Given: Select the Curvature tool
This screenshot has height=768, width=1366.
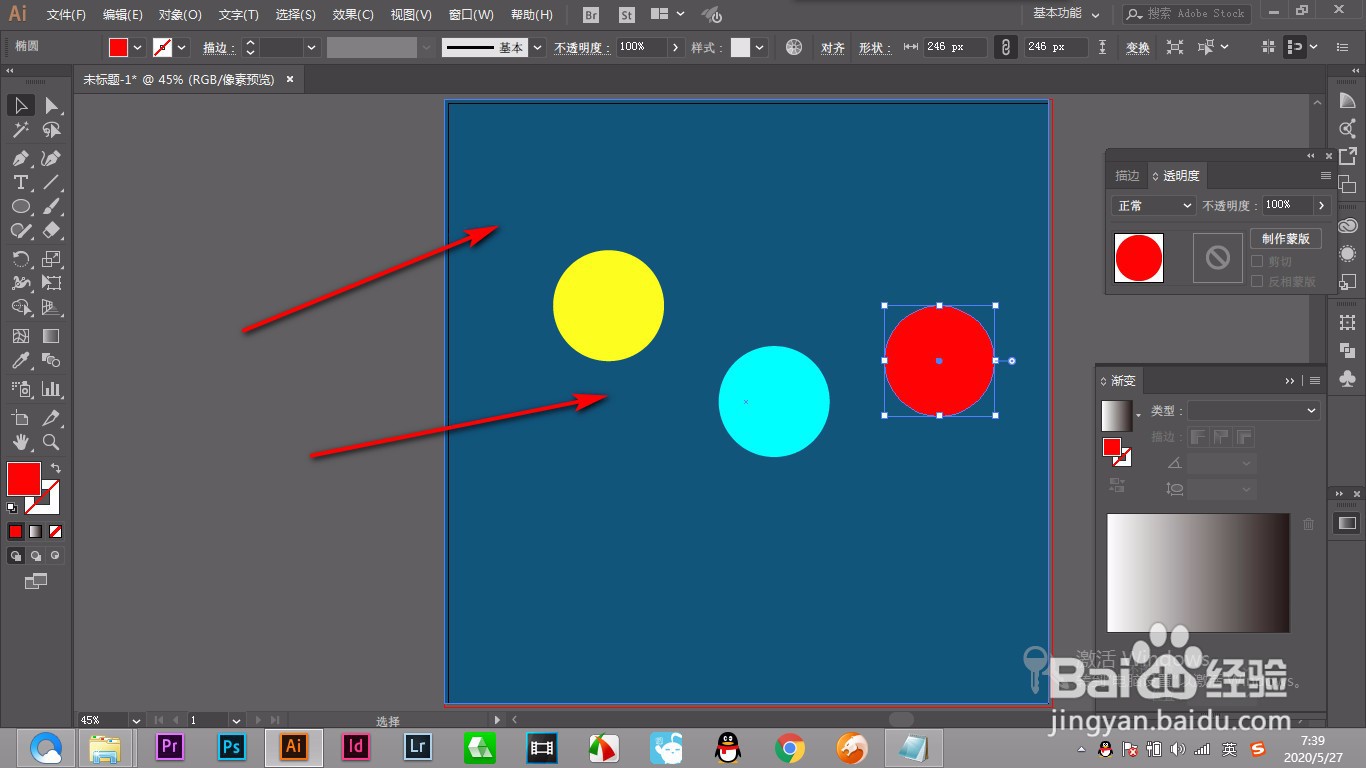Looking at the screenshot, I should coord(51,158).
